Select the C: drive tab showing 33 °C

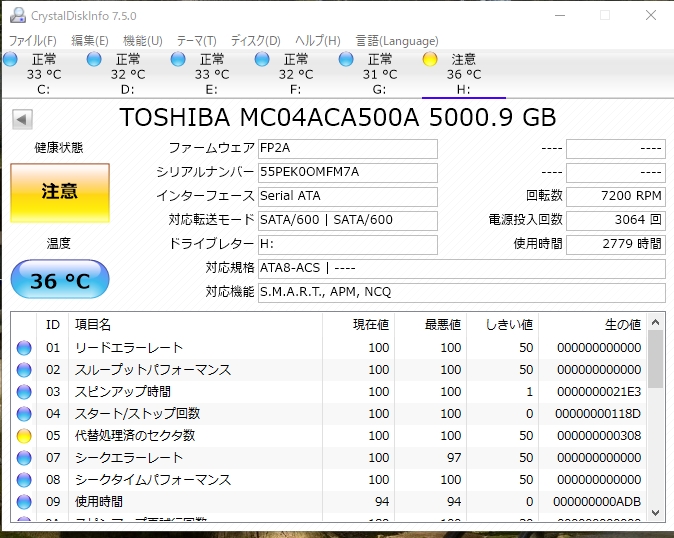pos(44,74)
